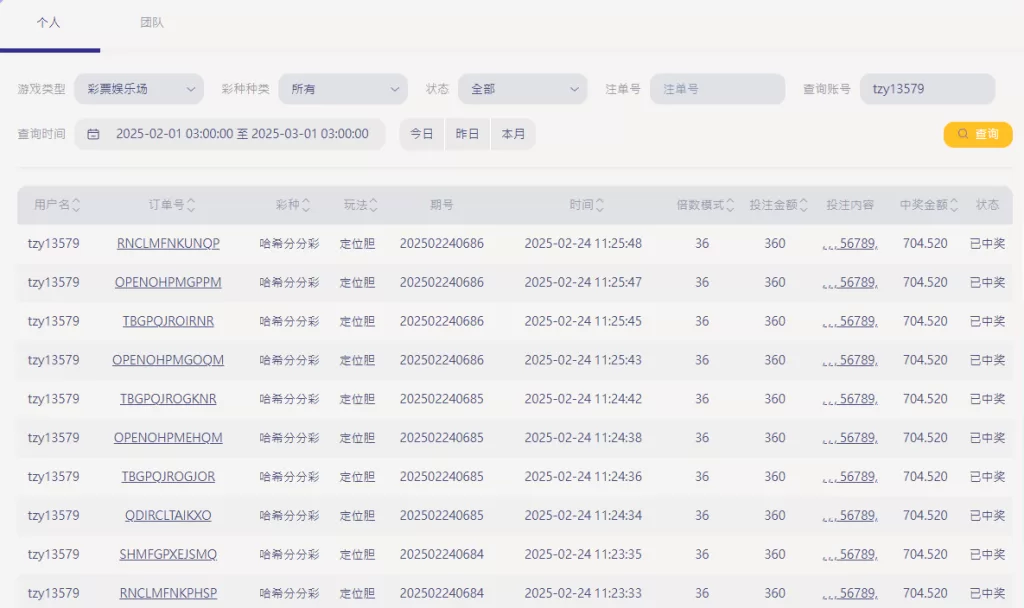
Task: Select the 本月 quick filter
Action: 513,134
